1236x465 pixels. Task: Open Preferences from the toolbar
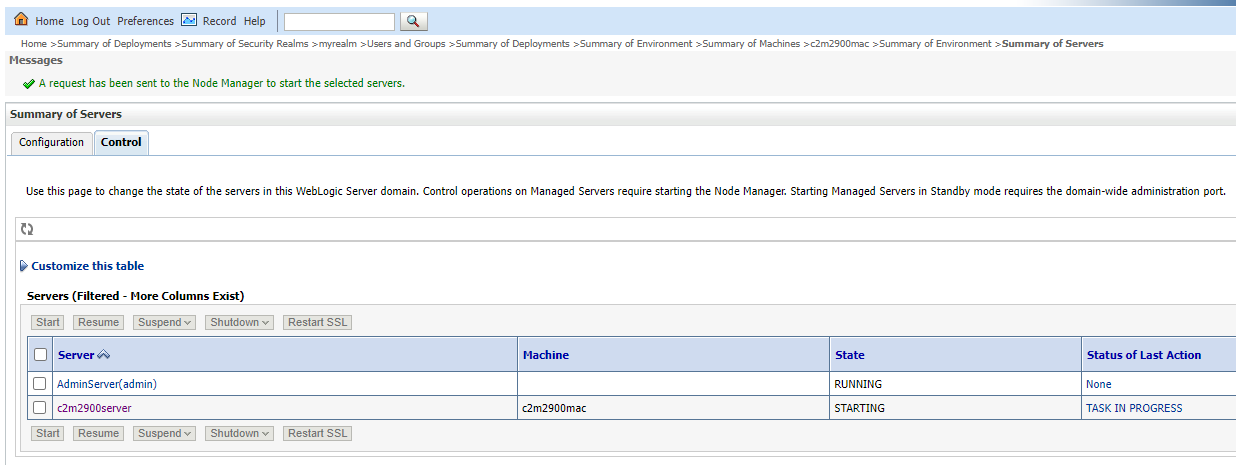point(145,21)
